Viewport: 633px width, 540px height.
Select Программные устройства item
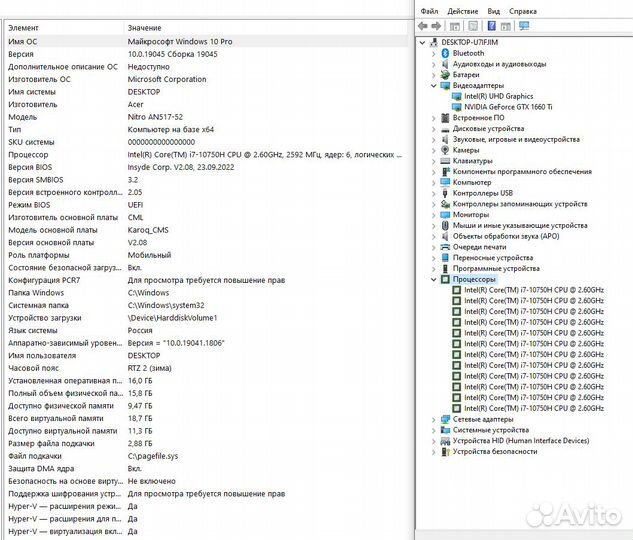click(496, 268)
